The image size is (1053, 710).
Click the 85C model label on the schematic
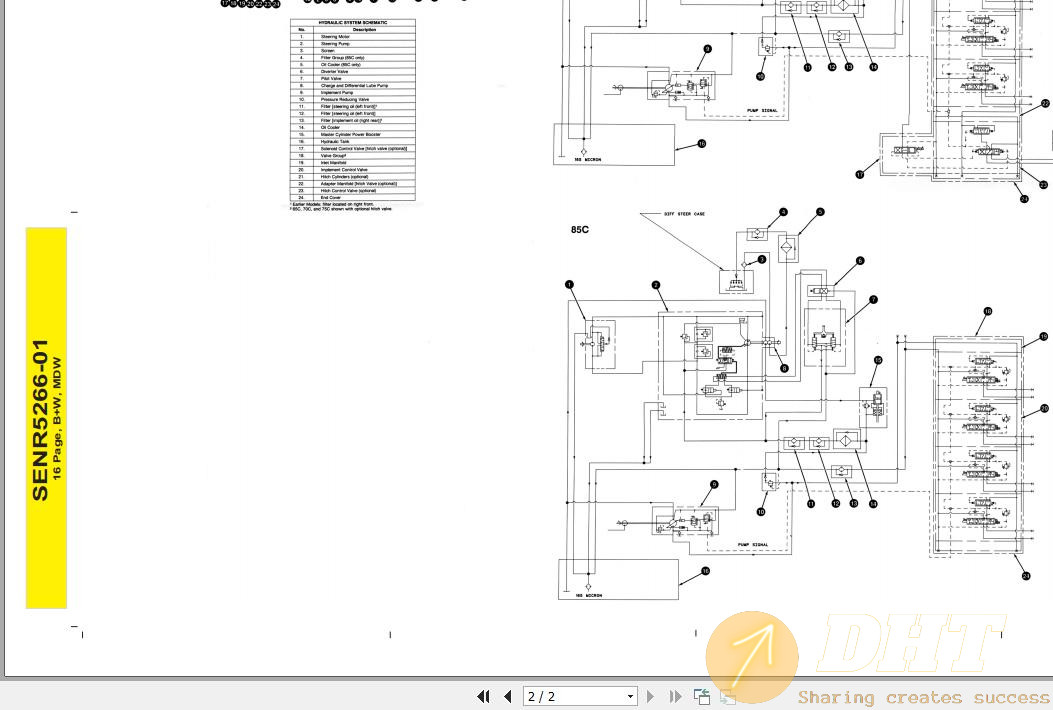pyautogui.click(x=580, y=230)
